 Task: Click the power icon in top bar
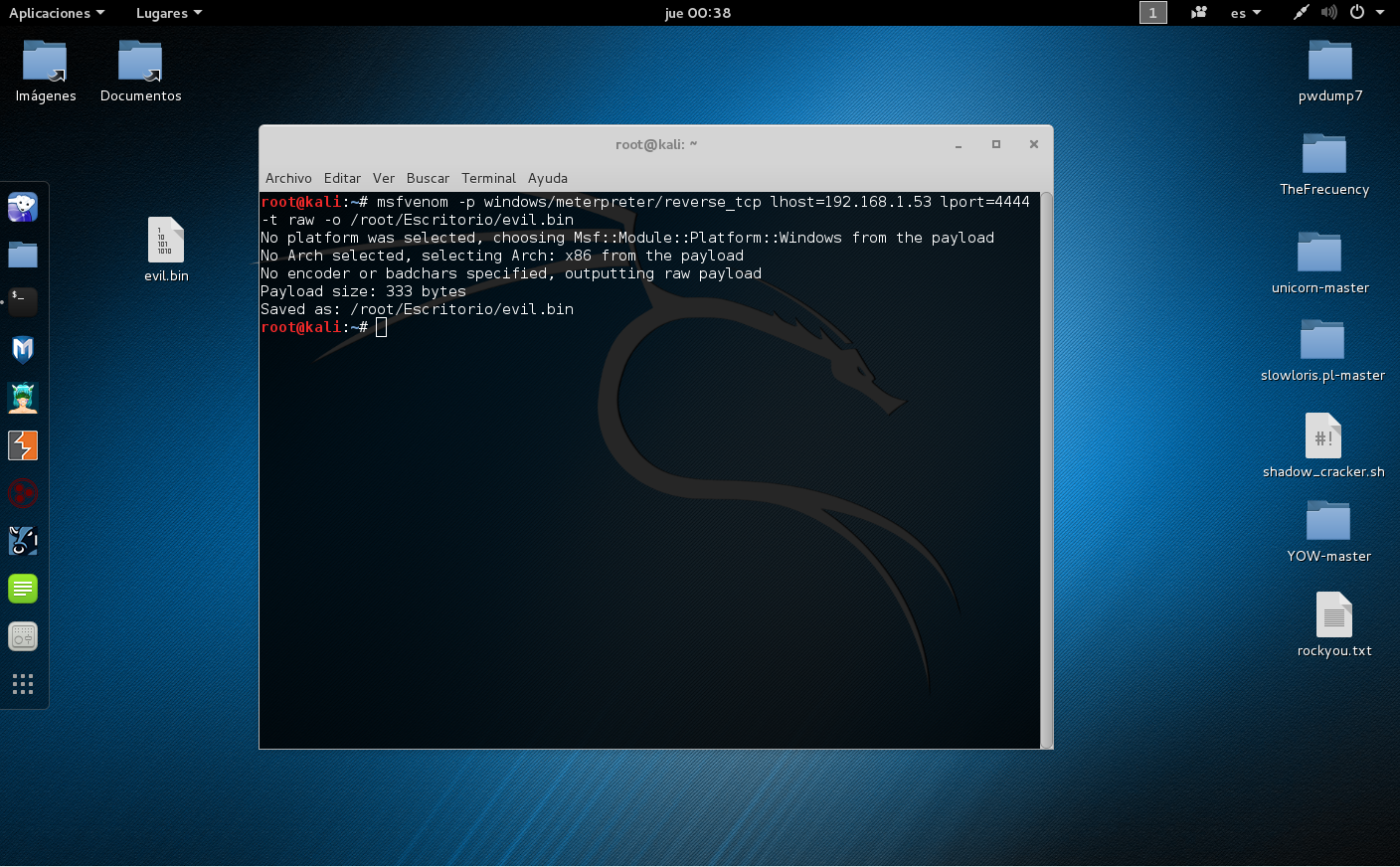tap(1357, 13)
